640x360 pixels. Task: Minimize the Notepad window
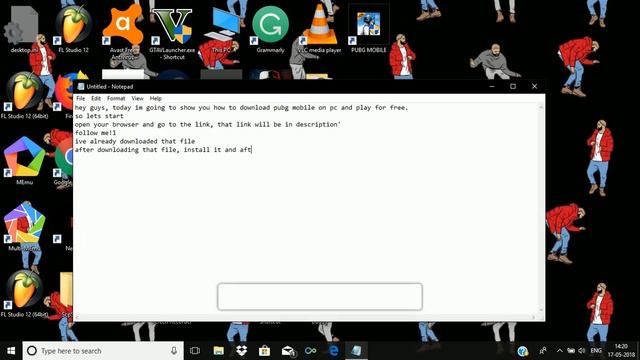(x=492, y=86)
